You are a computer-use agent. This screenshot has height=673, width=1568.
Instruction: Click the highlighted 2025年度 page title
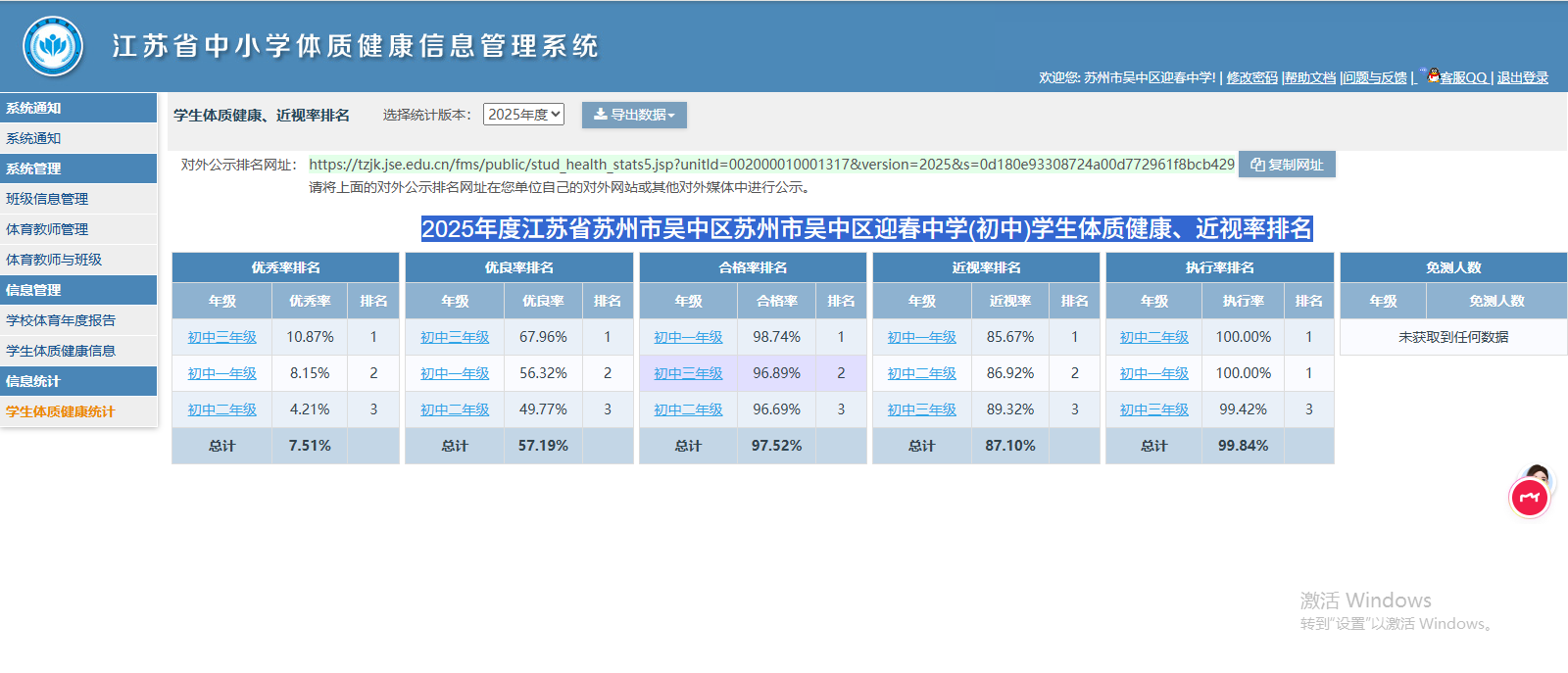click(x=866, y=229)
